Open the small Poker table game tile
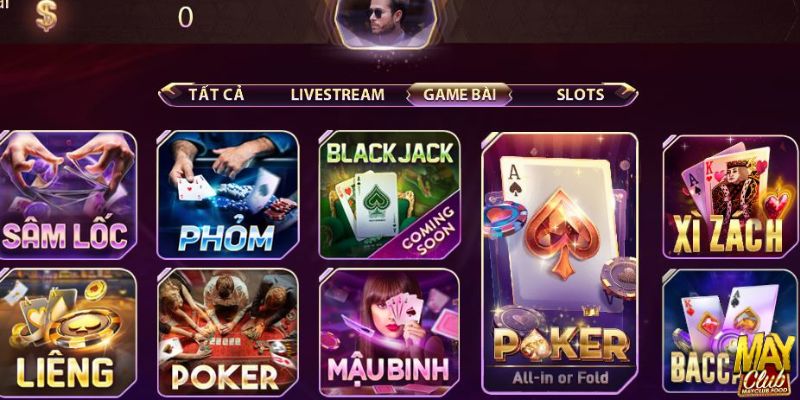Image resolution: width=800 pixels, height=400 pixels. click(x=228, y=333)
